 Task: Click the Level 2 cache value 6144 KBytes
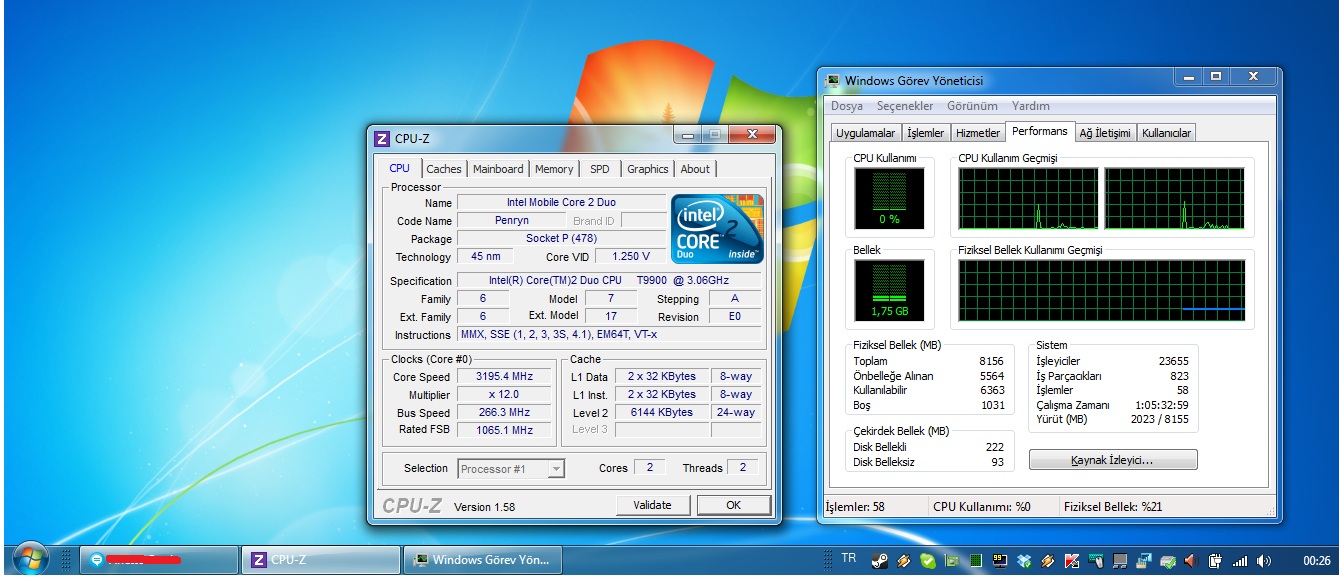(x=661, y=412)
